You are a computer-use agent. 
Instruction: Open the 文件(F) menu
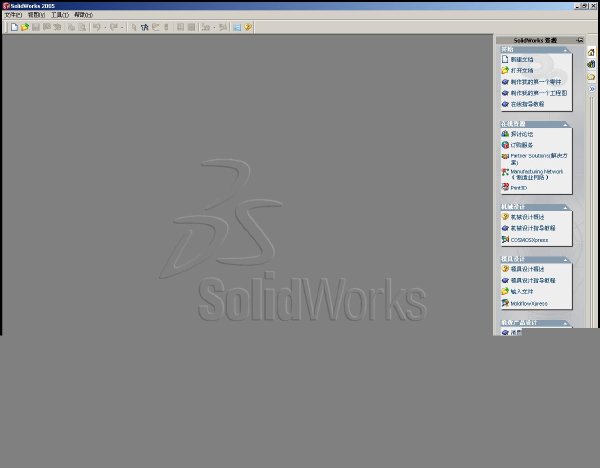coord(13,15)
